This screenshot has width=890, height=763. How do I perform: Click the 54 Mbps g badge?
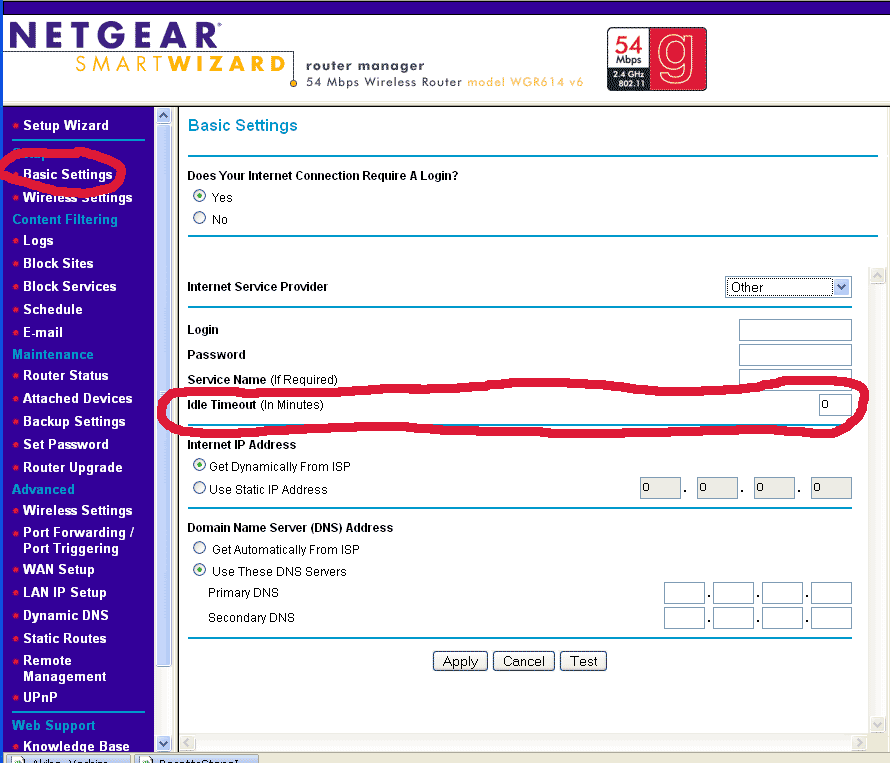657,59
